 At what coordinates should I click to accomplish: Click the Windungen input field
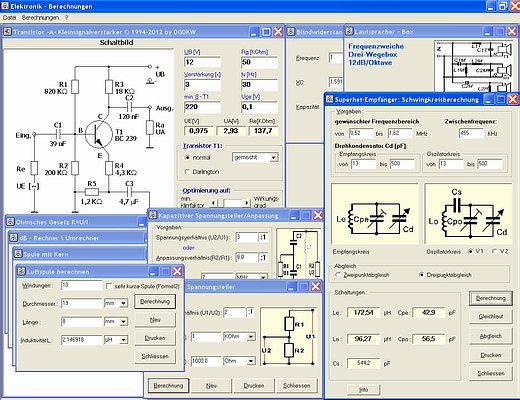pos(81,285)
